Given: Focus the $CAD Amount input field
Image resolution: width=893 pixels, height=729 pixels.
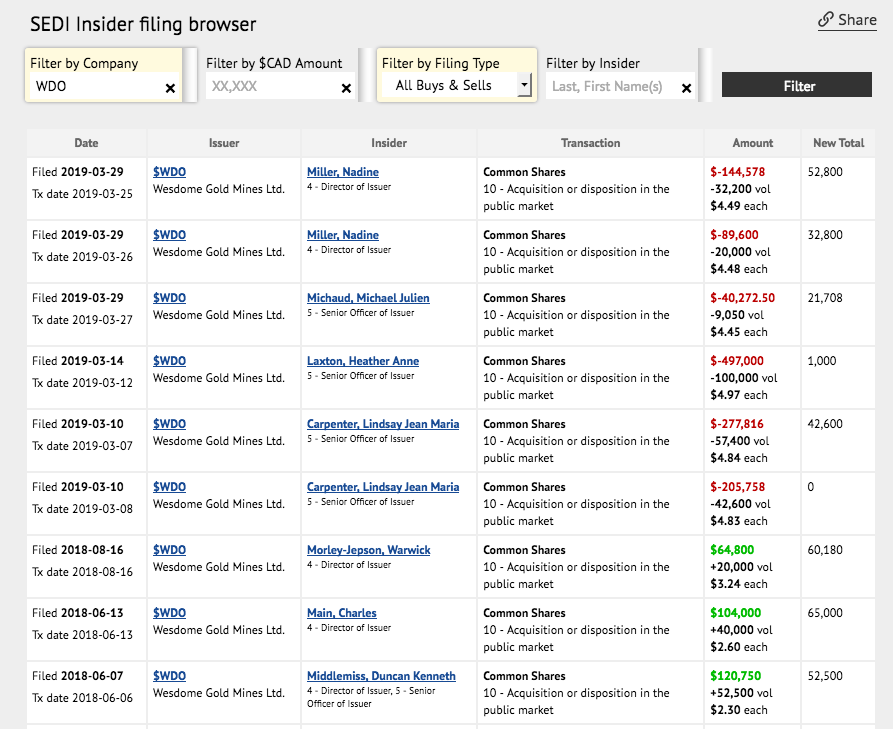Looking at the screenshot, I should click(270, 87).
